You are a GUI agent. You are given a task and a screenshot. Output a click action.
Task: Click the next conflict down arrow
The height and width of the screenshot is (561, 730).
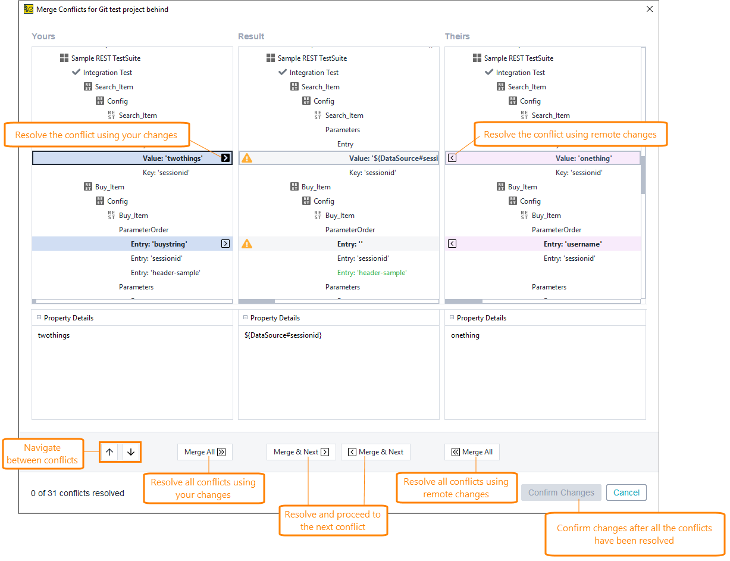[131, 452]
